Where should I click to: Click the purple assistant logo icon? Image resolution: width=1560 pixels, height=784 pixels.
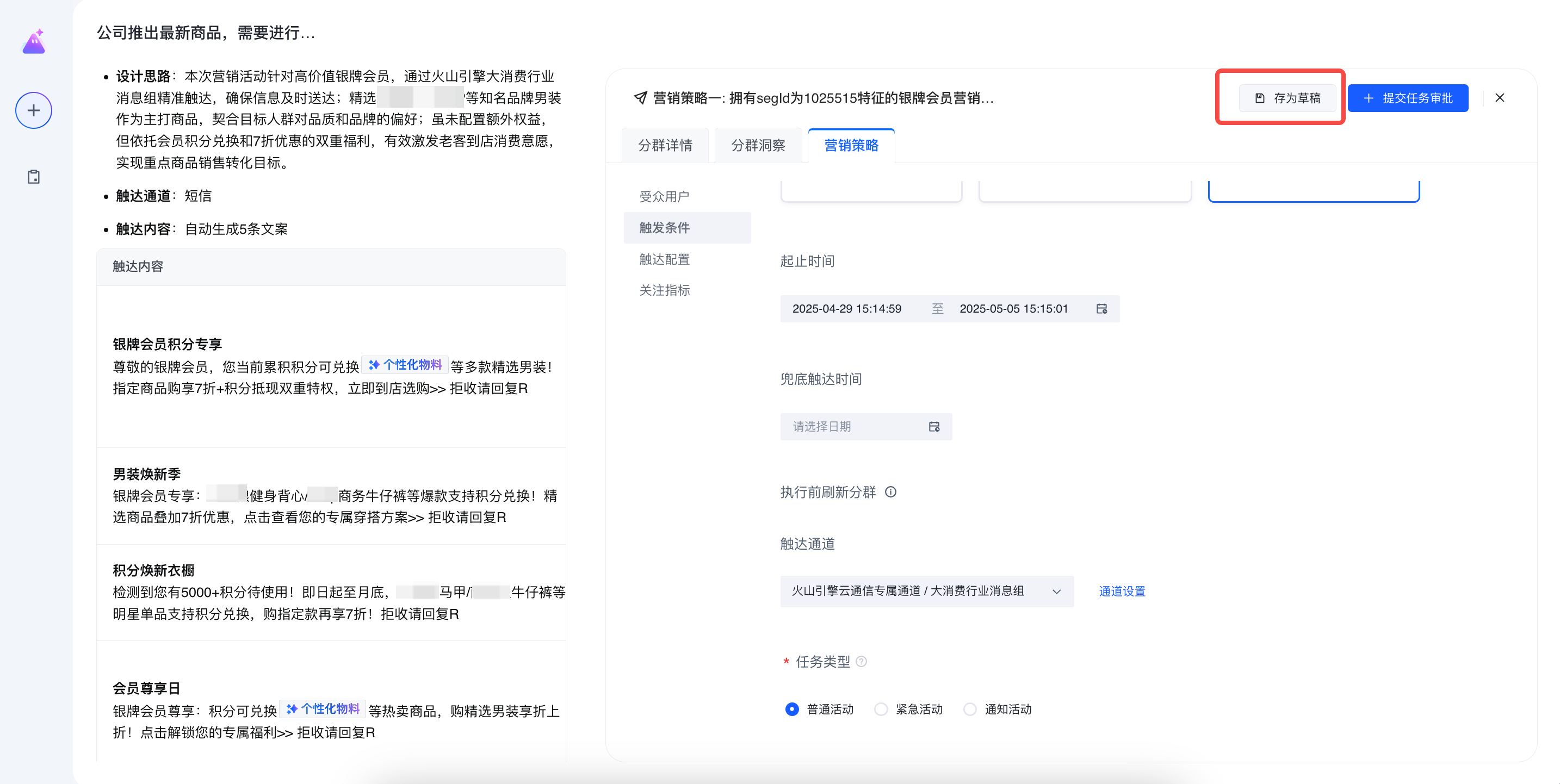(x=34, y=42)
